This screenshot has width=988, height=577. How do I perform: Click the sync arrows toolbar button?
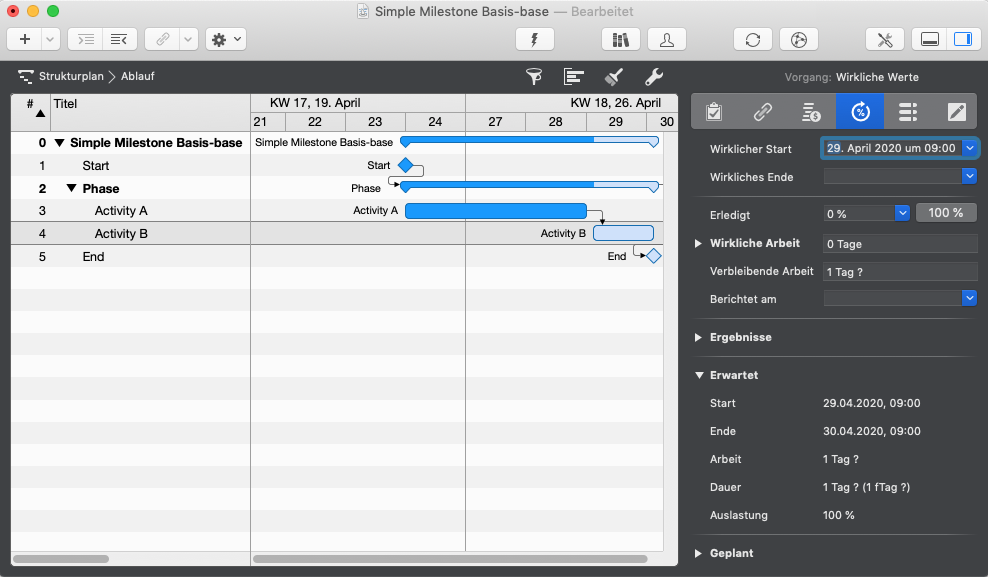(x=752, y=39)
